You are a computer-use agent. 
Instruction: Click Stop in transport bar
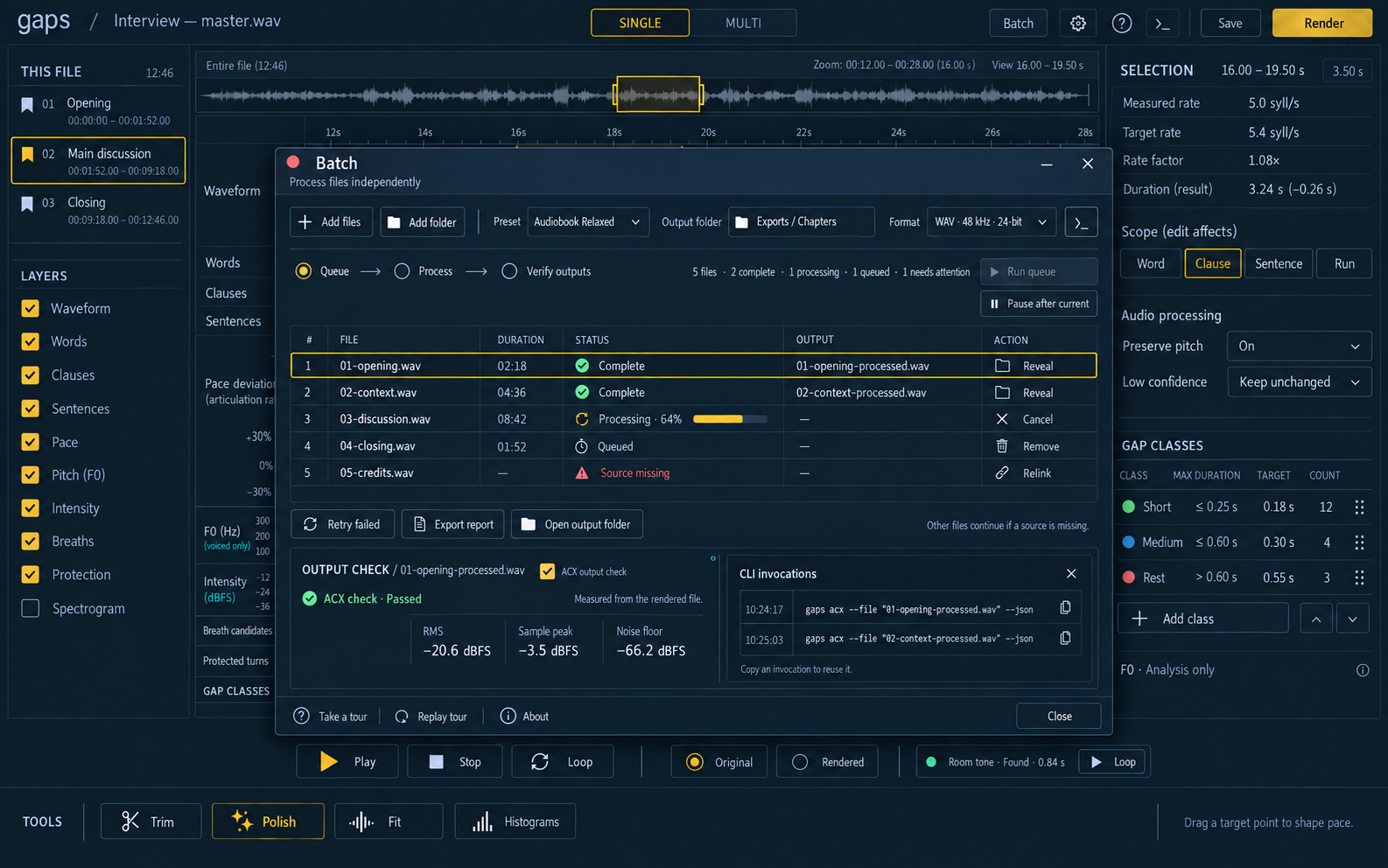point(455,762)
